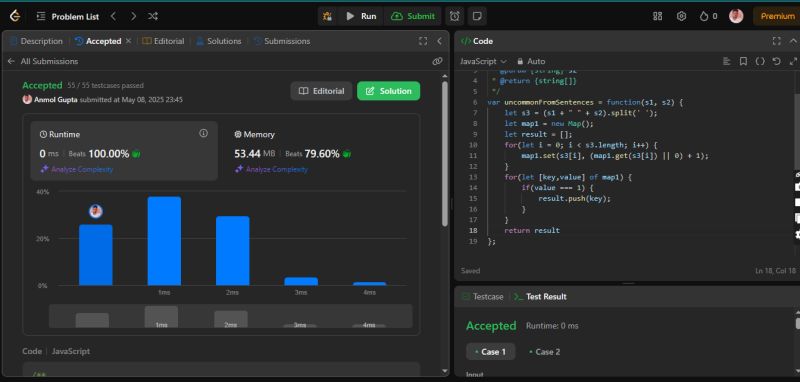The width and height of the screenshot is (800, 382).
Task: Select the 3ms bar in chart minimap
Action: (x=301, y=325)
